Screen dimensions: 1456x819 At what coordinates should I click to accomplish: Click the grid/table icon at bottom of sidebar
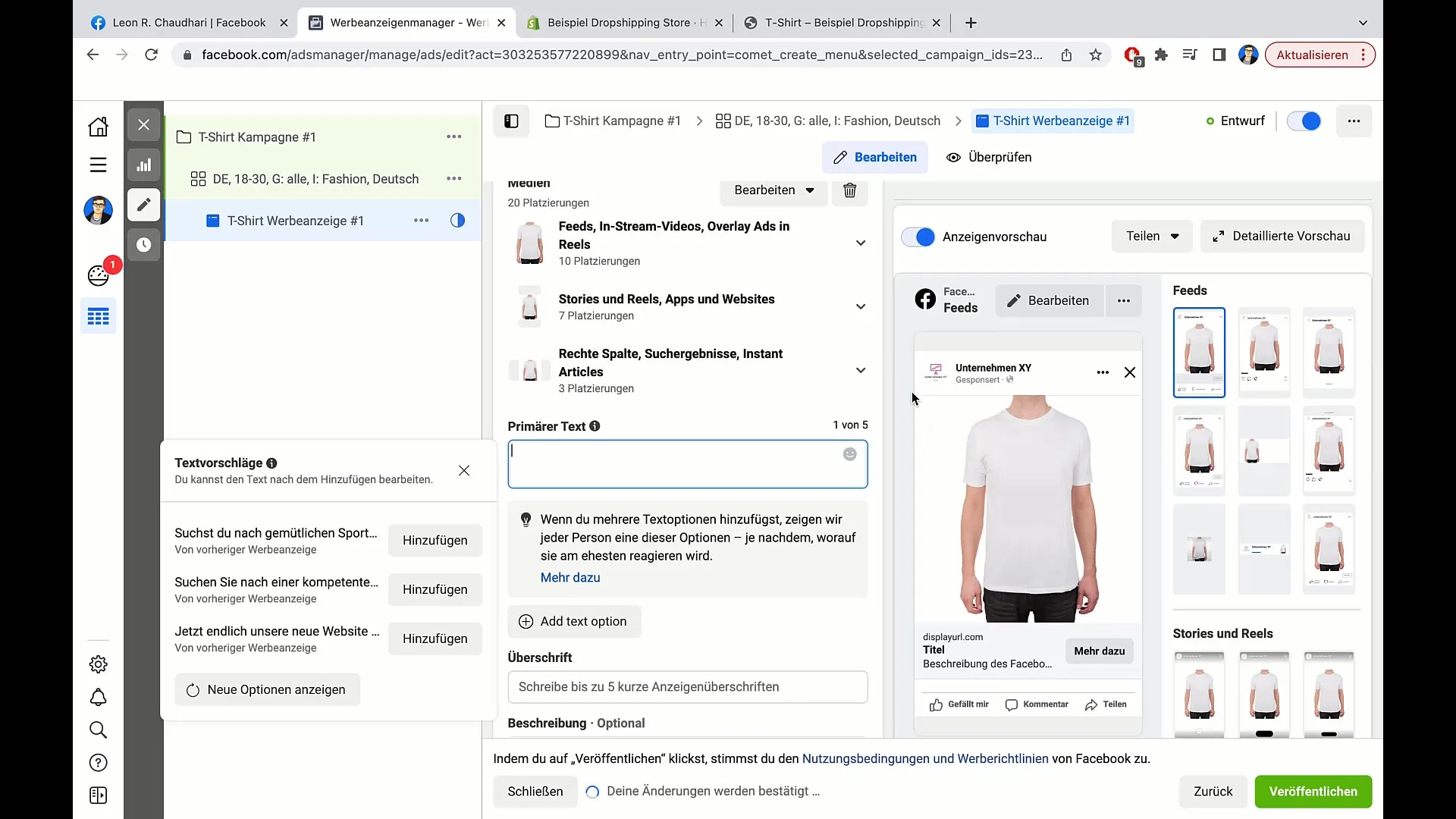(98, 317)
